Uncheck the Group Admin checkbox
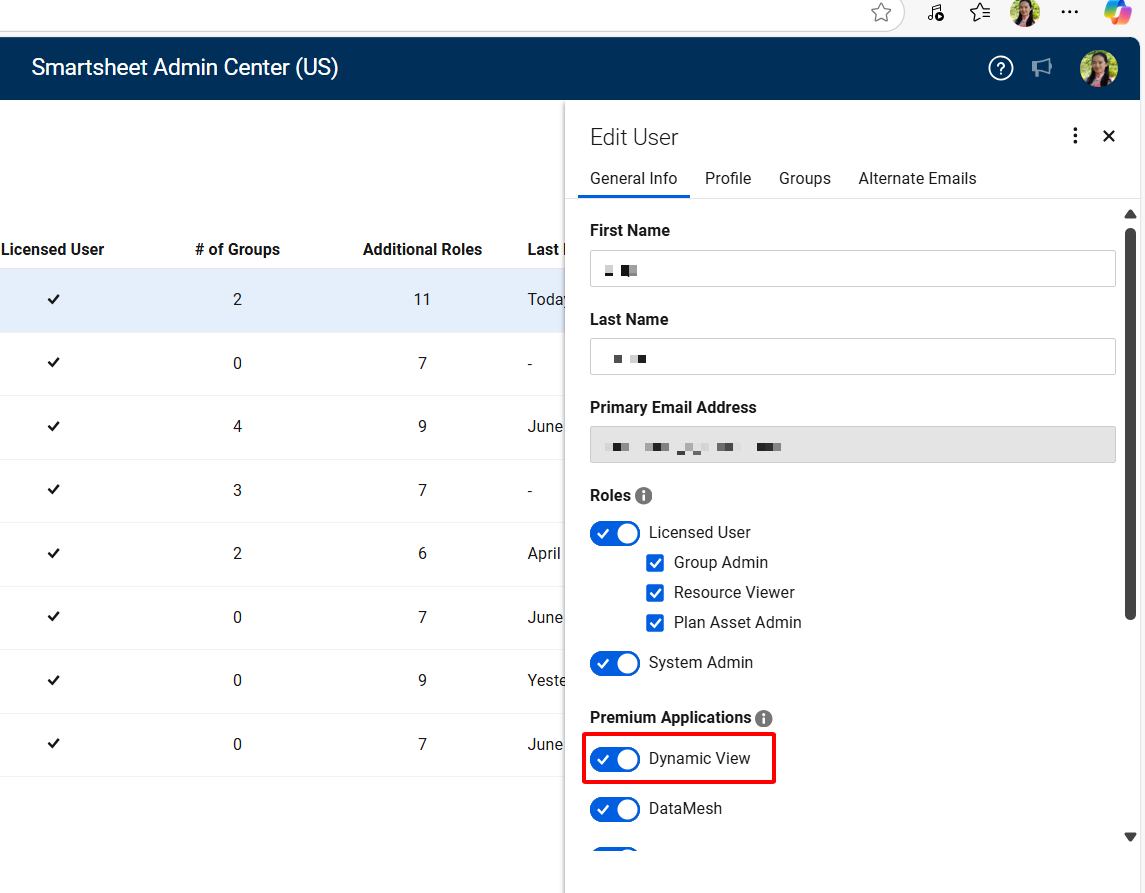Screen dimensions: 1145x893 click(655, 563)
